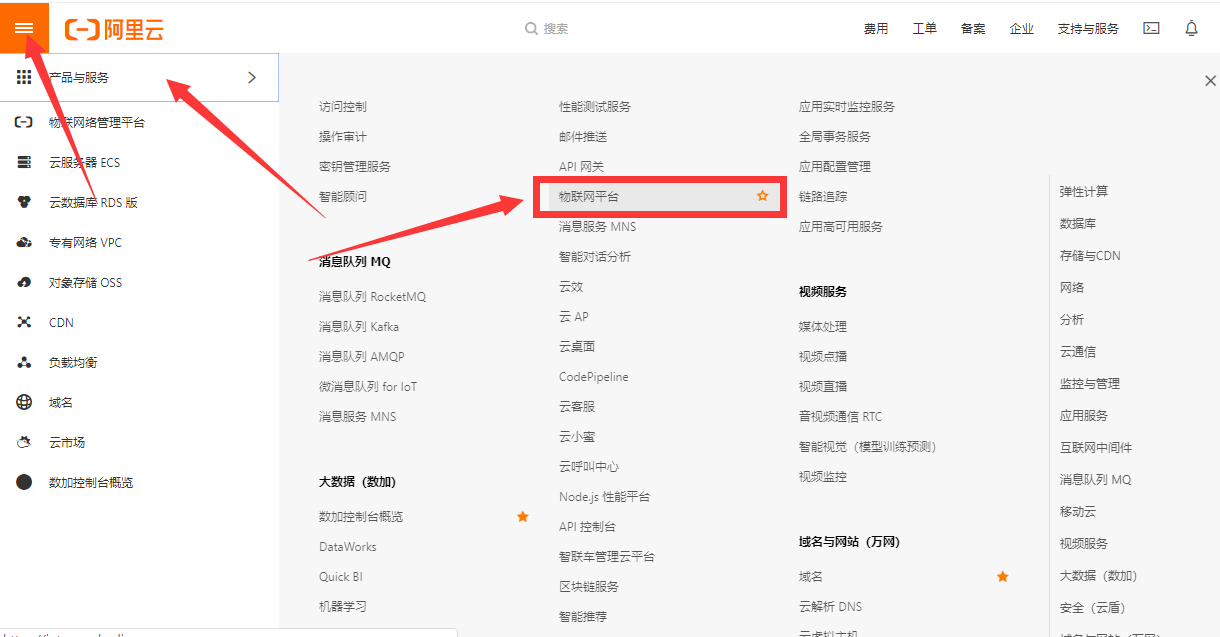
Task: Select 弹性计算 category on right
Action: pyautogui.click(x=1084, y=191)
